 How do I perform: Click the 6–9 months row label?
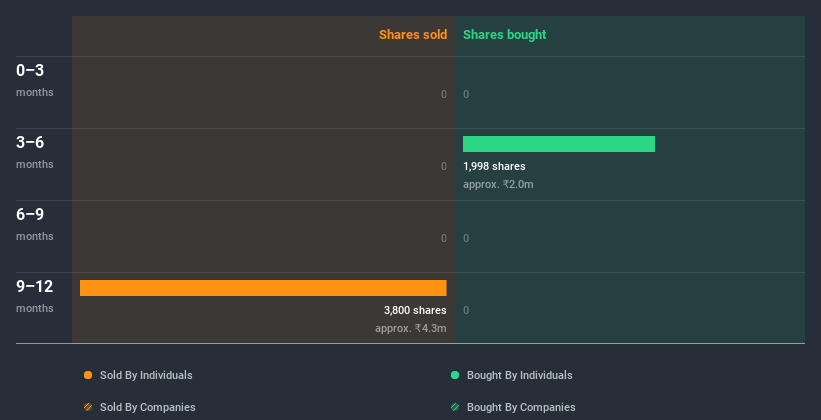tap(35, 224)
